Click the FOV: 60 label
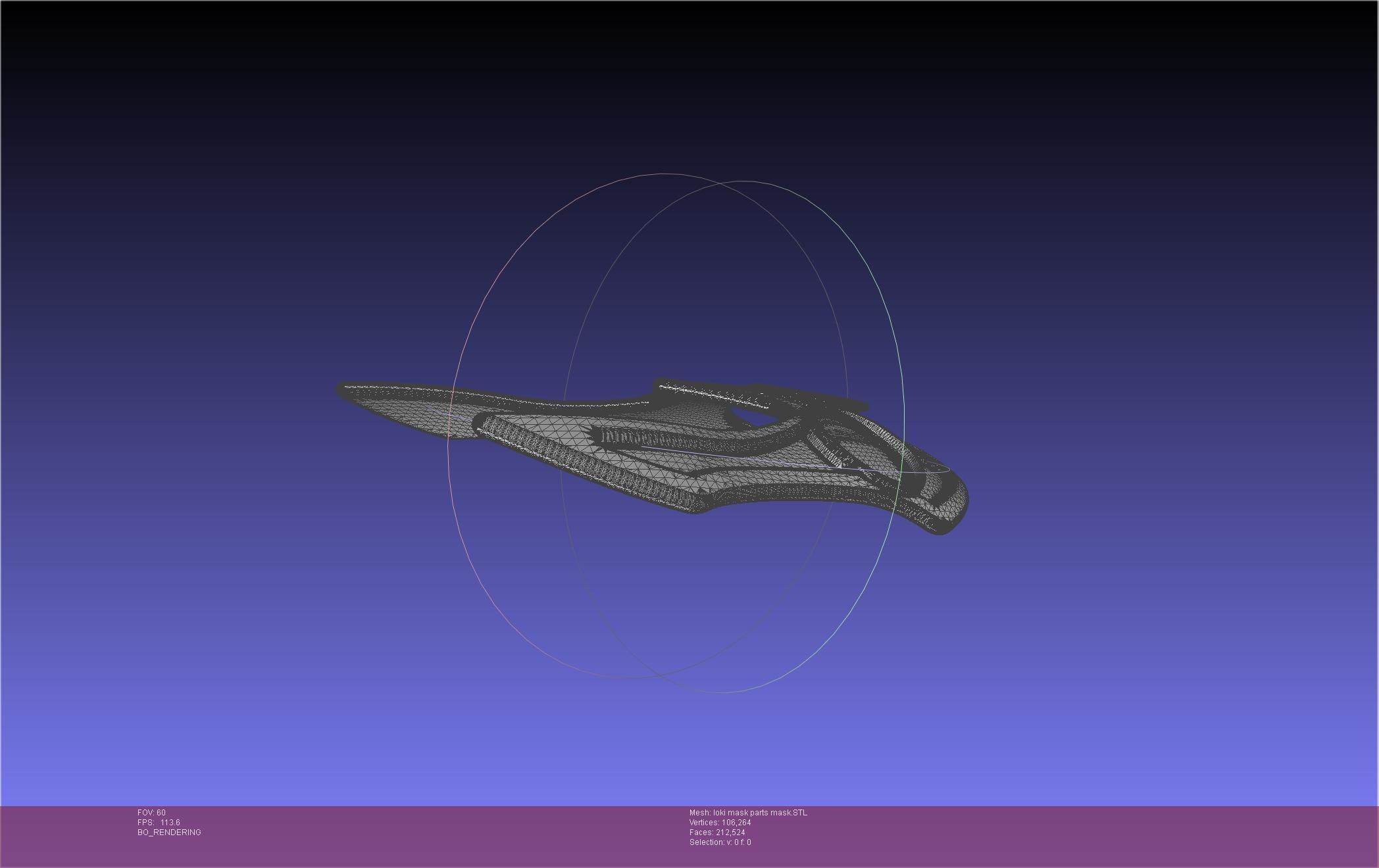1379x868 pixels. [x=151, y=813]
